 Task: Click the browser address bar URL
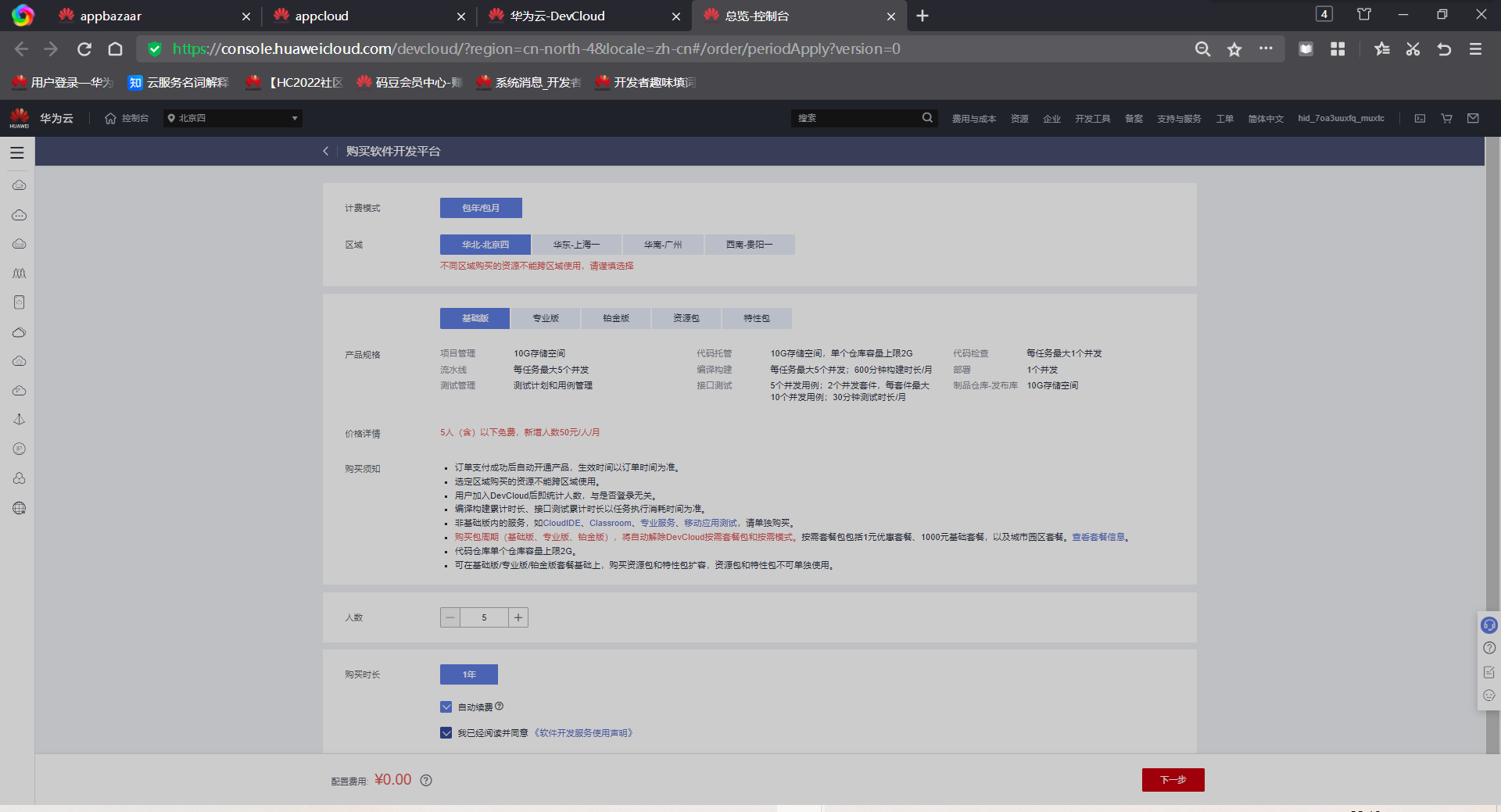pos(536,49)
